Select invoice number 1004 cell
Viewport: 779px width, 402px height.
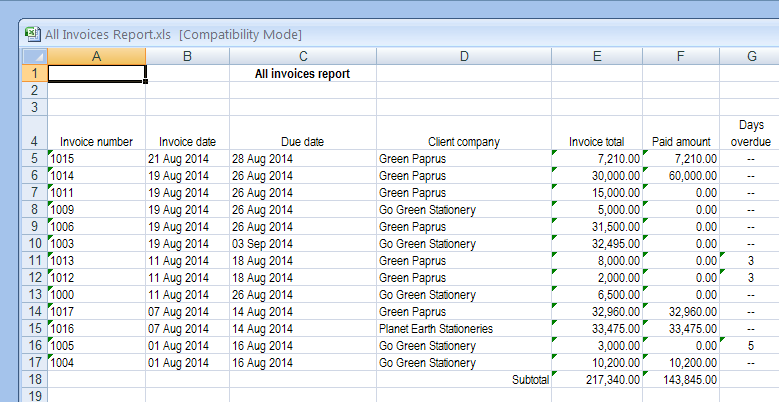click(x=96, y=362)
